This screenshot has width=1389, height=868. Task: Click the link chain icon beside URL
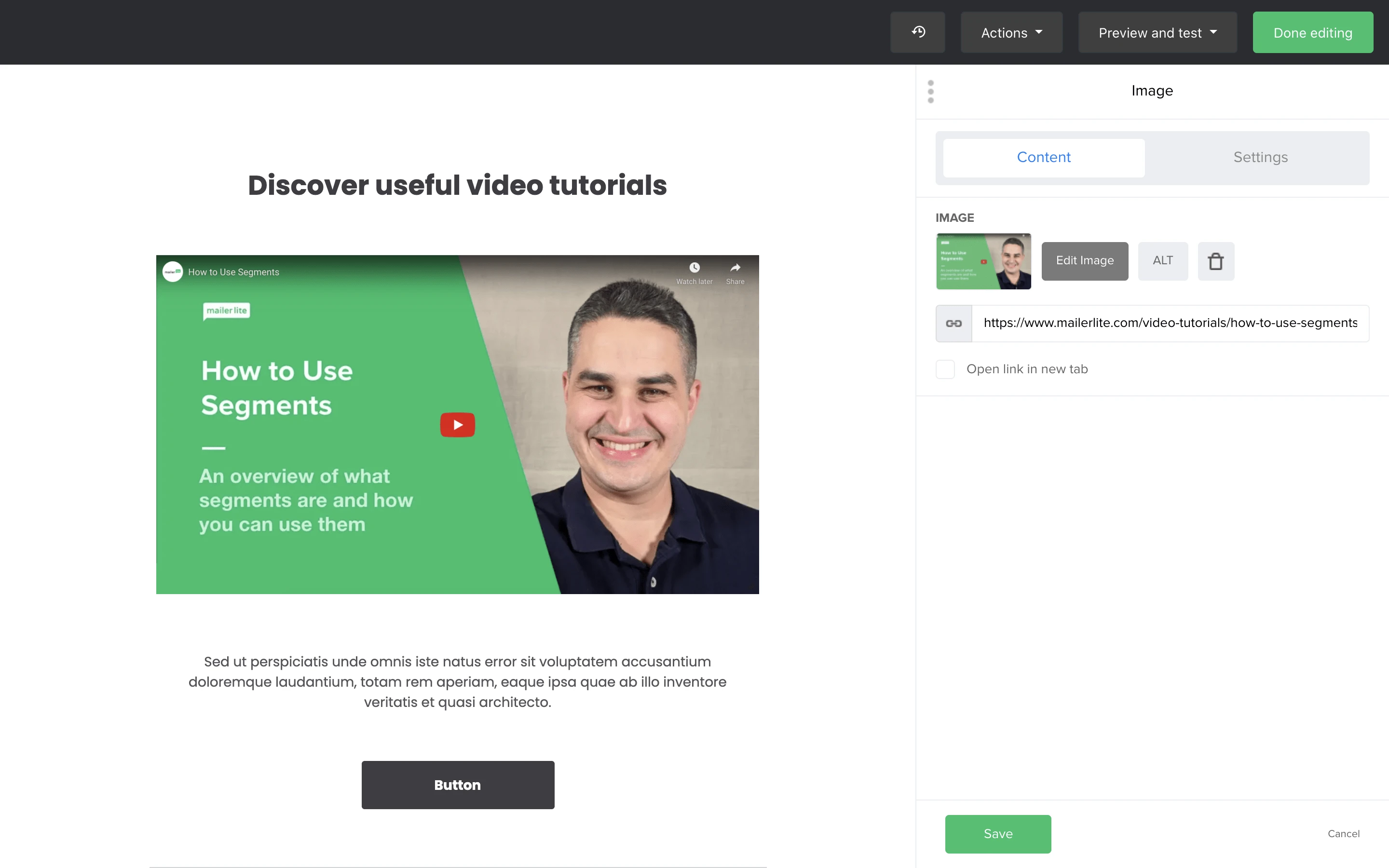tap(953, 323)
